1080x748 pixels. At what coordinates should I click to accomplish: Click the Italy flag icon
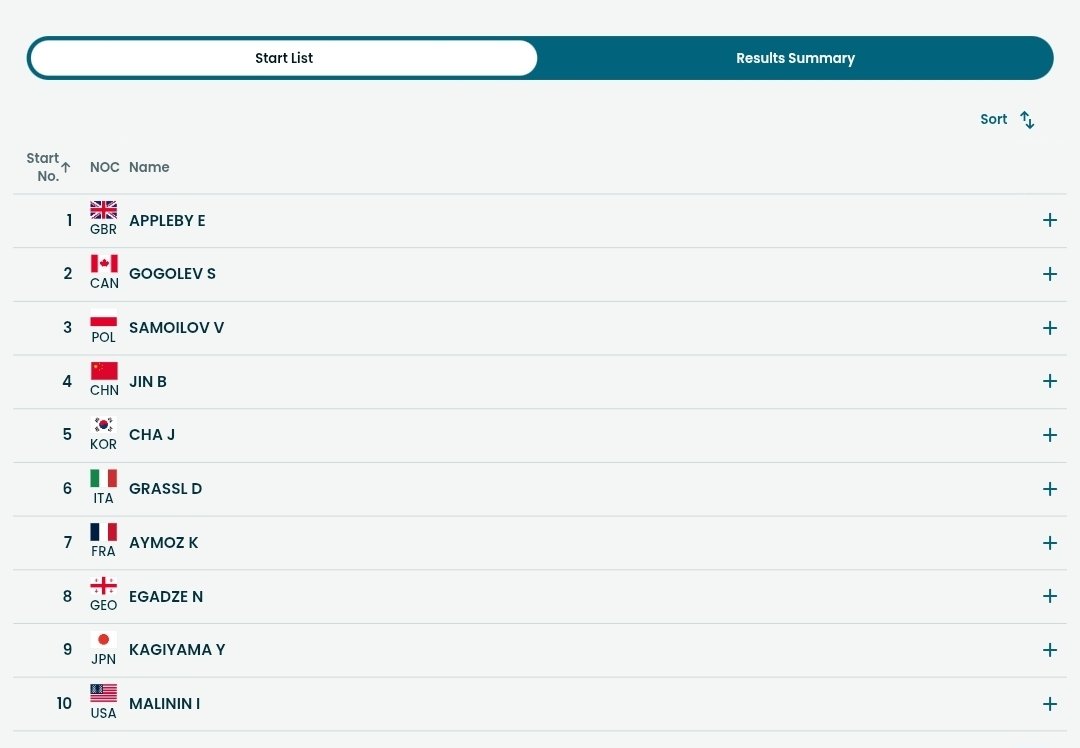click(103, 478)
